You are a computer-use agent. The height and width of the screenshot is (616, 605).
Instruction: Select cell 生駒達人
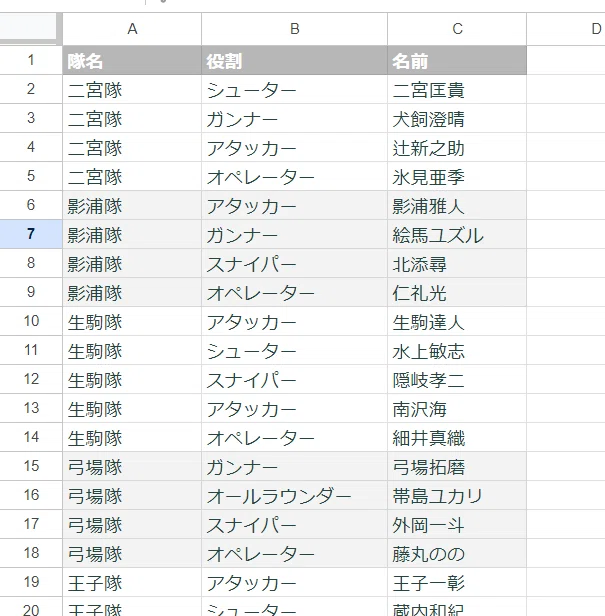(457, 321)
